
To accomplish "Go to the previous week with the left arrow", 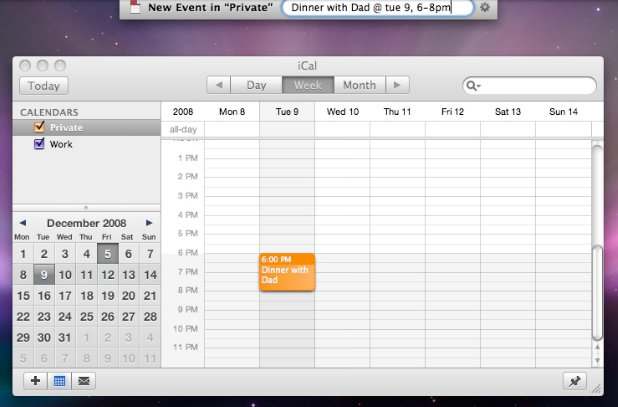I will click(219, 85).
